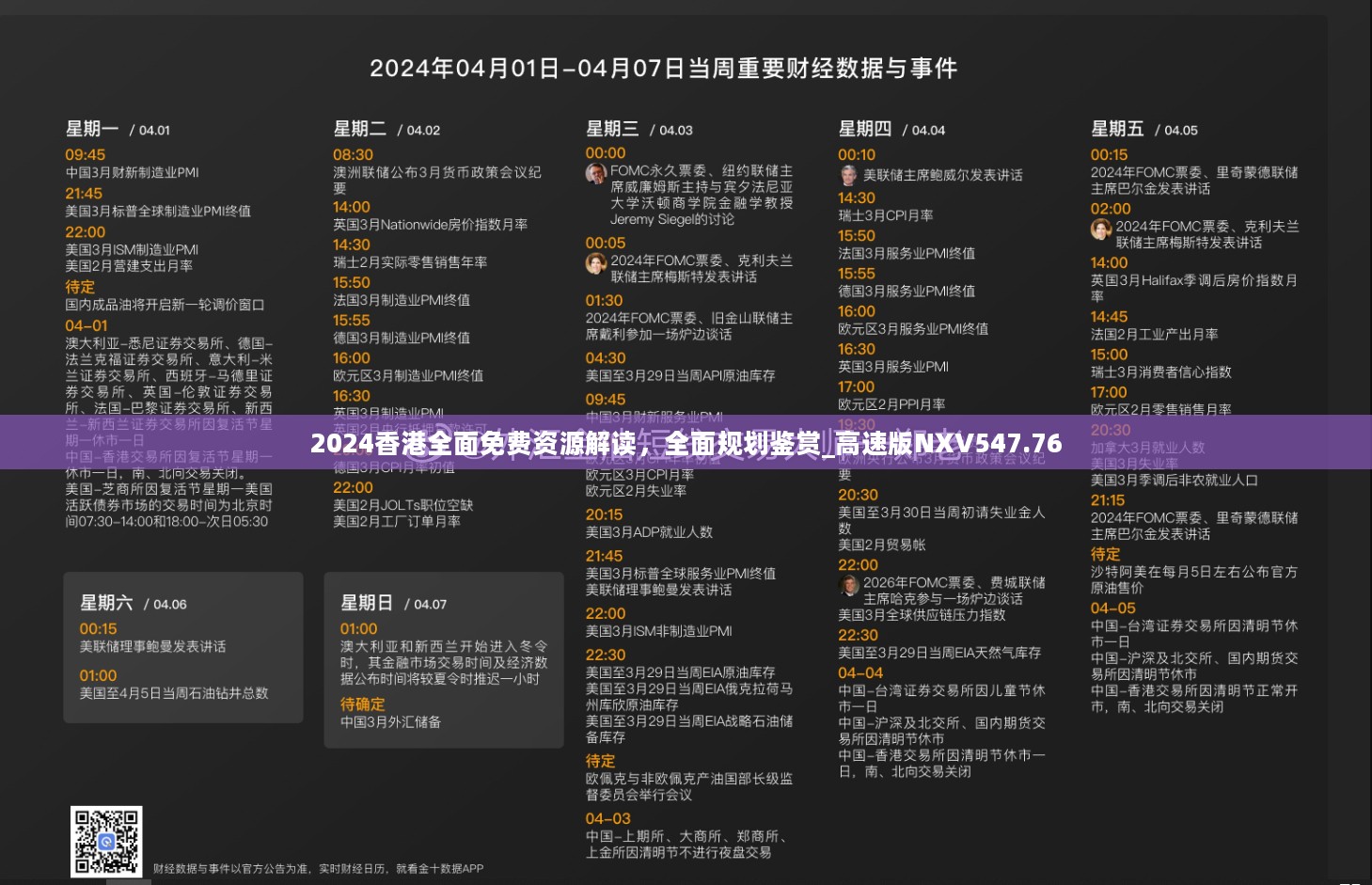Click '瑞士3月消费者信心指数' entry
This screenshot has width=1372, height=885.
point(1161,371)
